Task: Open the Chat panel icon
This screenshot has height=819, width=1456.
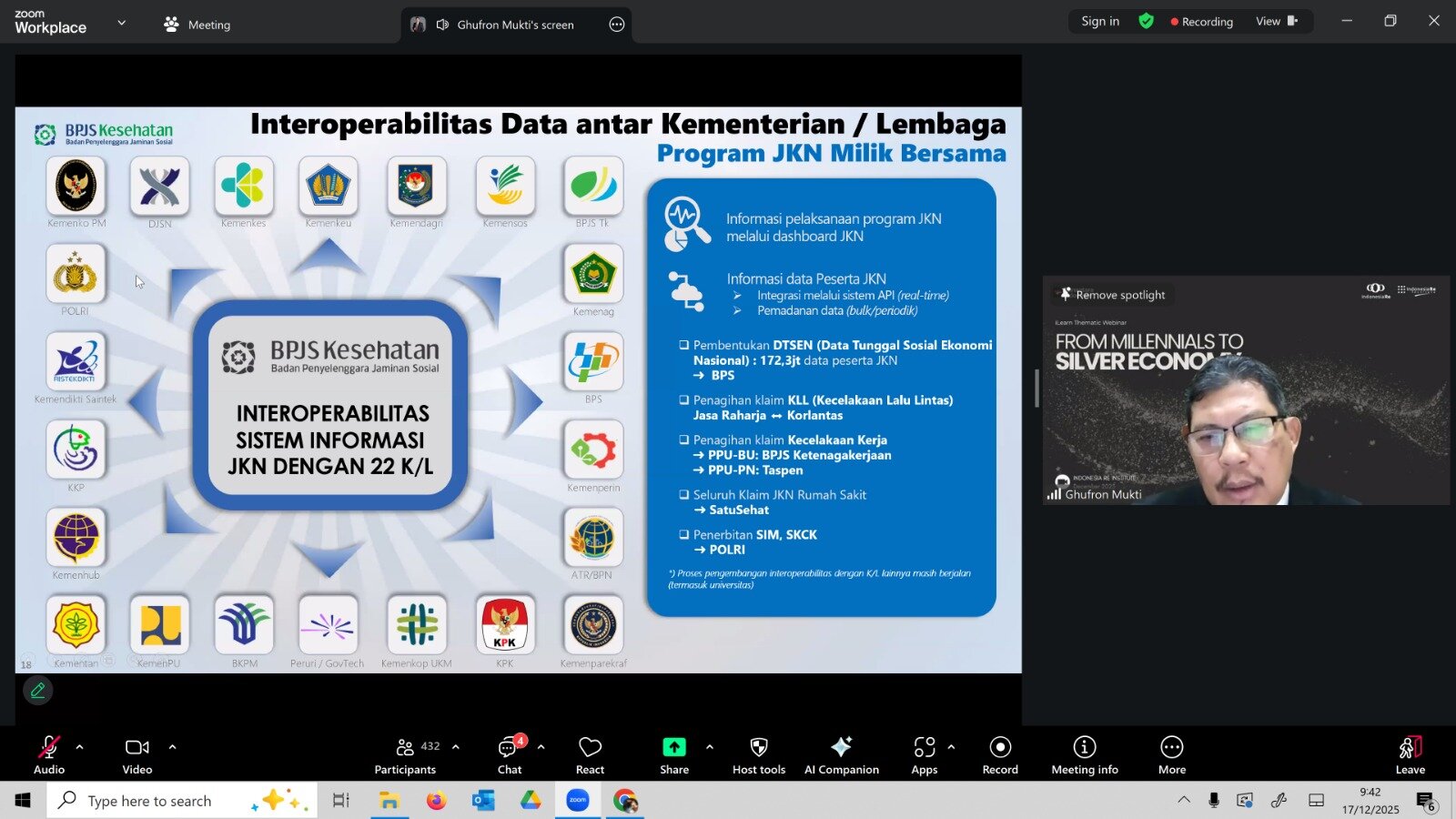Action: pyautogui.click(x=509, y=748)
